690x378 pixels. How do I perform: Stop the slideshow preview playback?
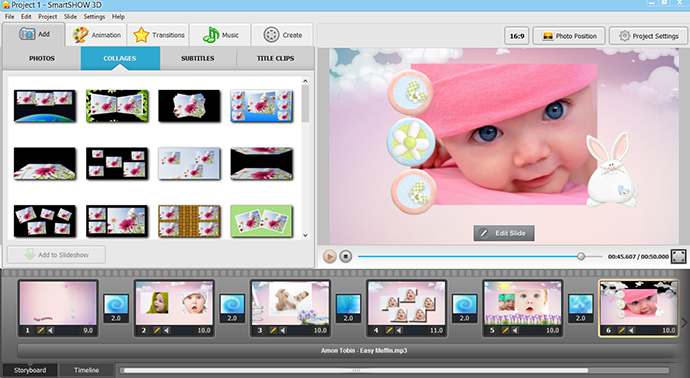[x=346, y=256]
